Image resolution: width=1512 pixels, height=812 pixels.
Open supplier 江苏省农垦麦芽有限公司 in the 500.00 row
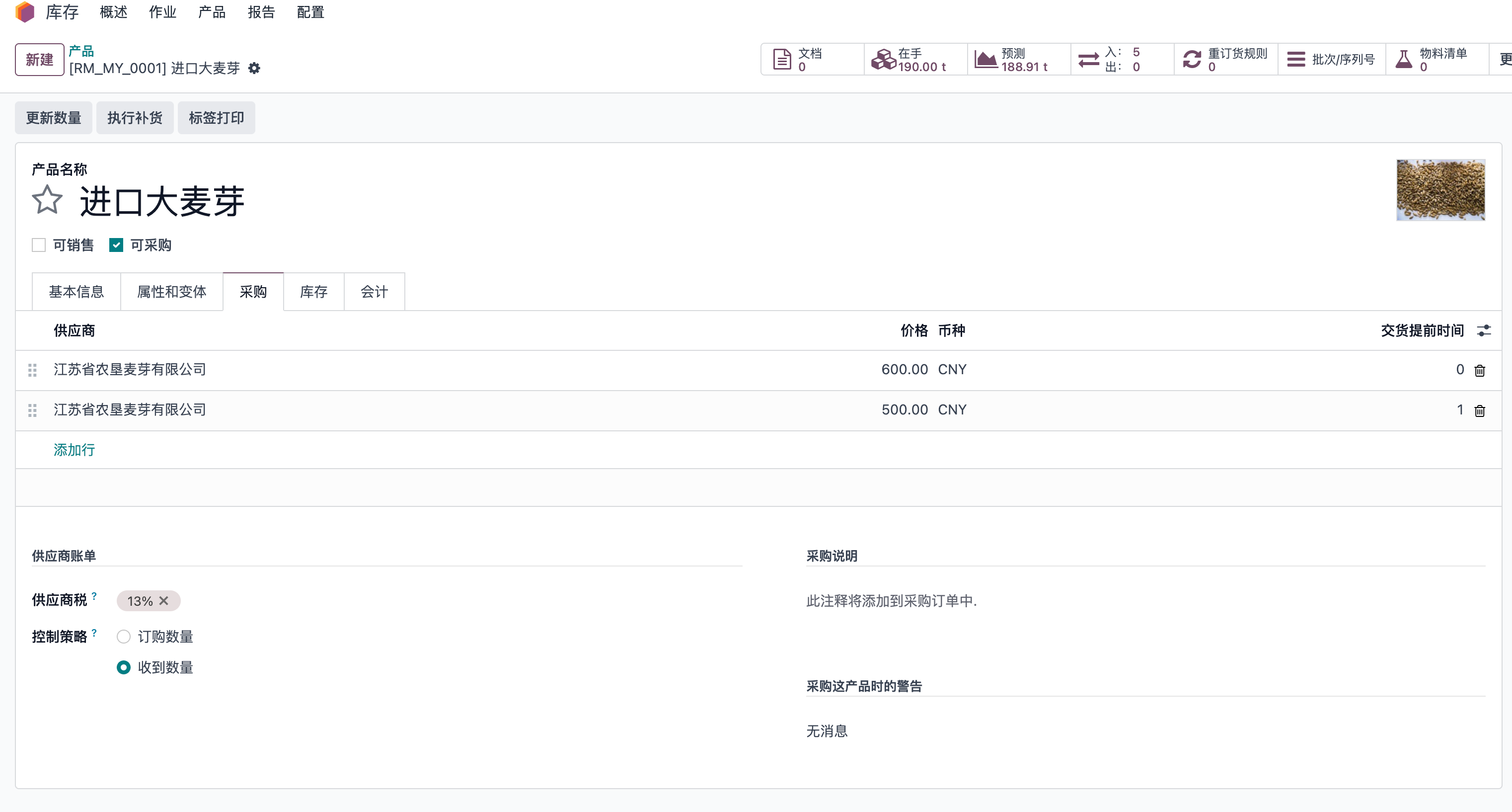pyautogui.click(x=130, y=410)
